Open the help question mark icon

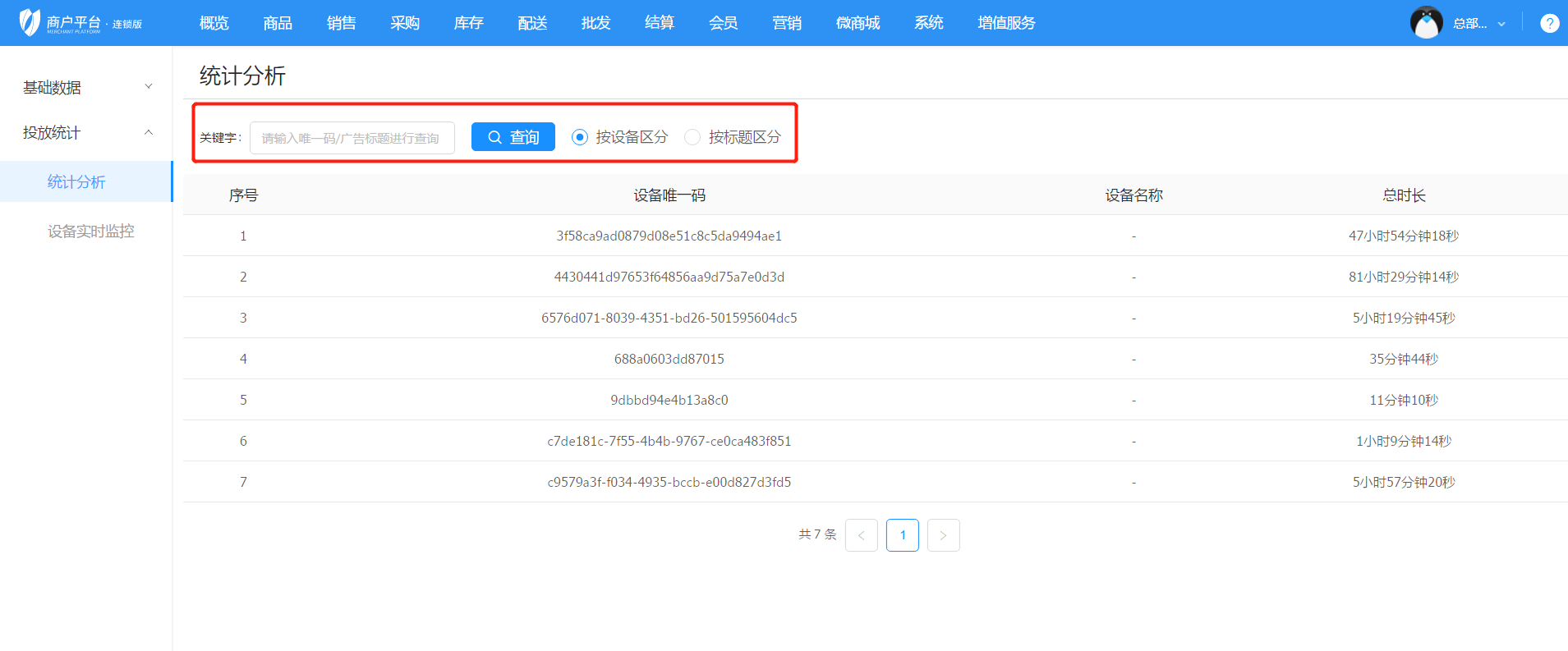coord(1549,23)
